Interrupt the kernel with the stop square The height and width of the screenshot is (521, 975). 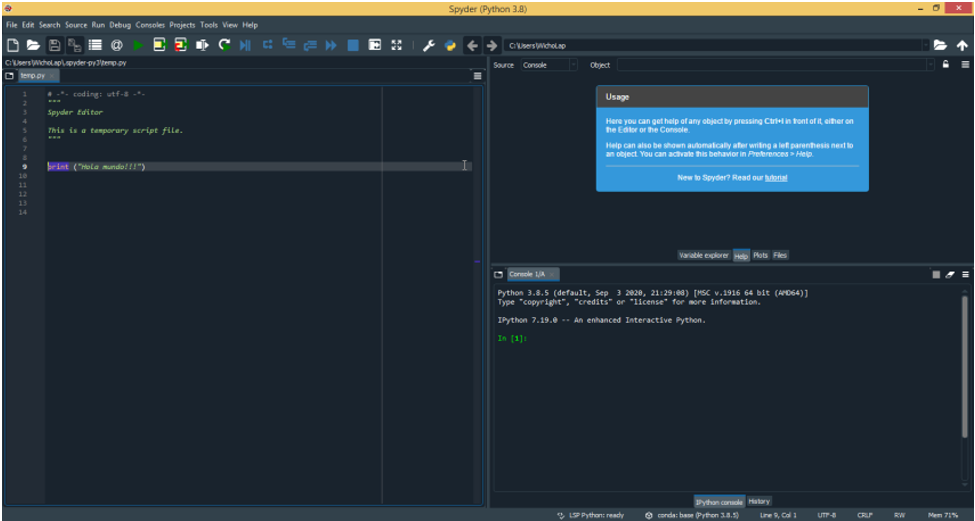pos(936,274)
